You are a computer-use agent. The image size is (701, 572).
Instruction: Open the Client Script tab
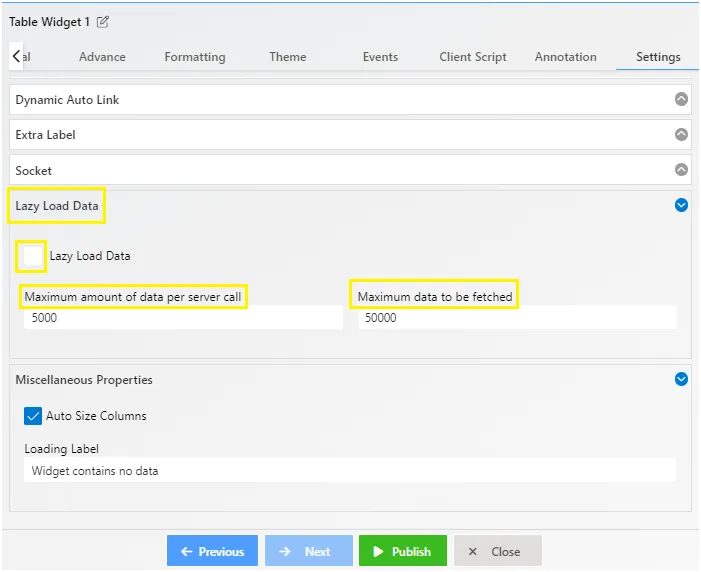pyautogui.click(x=473, y=57)
